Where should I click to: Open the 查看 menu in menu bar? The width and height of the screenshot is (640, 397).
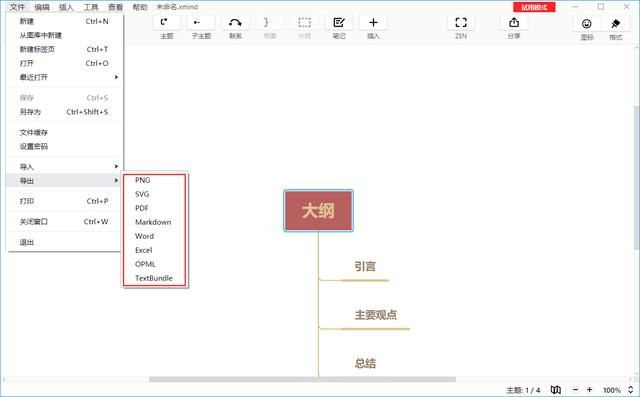click(x=115, y=7)
